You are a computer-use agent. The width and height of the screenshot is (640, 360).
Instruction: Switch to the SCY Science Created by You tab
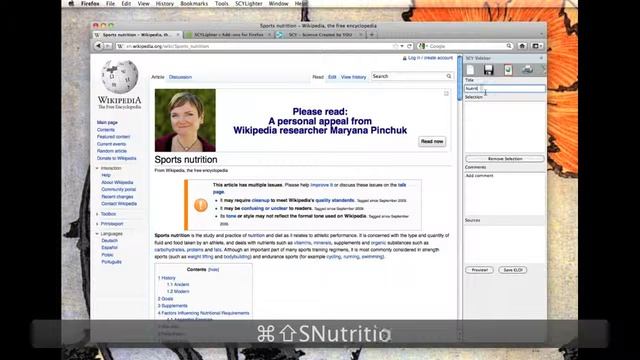pos(320,35)
